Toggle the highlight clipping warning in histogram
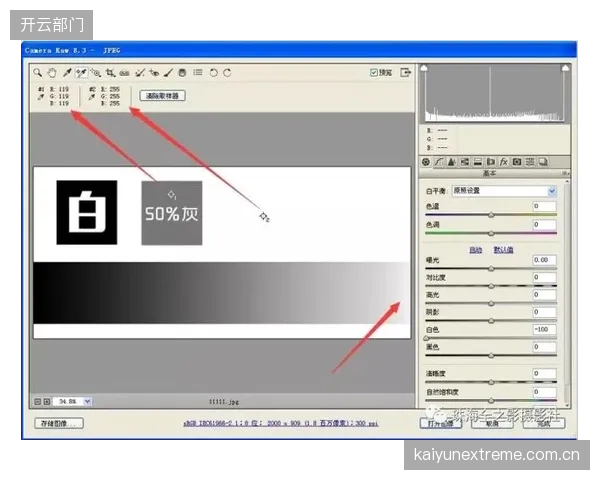This screenshot has height=480, width=600. 565,69
